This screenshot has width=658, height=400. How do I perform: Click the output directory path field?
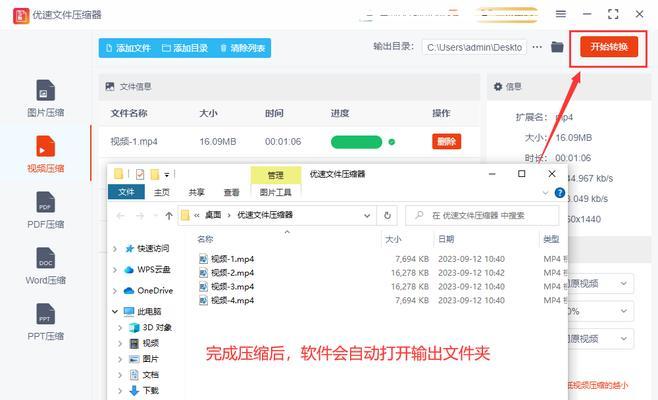pos(474,47)
